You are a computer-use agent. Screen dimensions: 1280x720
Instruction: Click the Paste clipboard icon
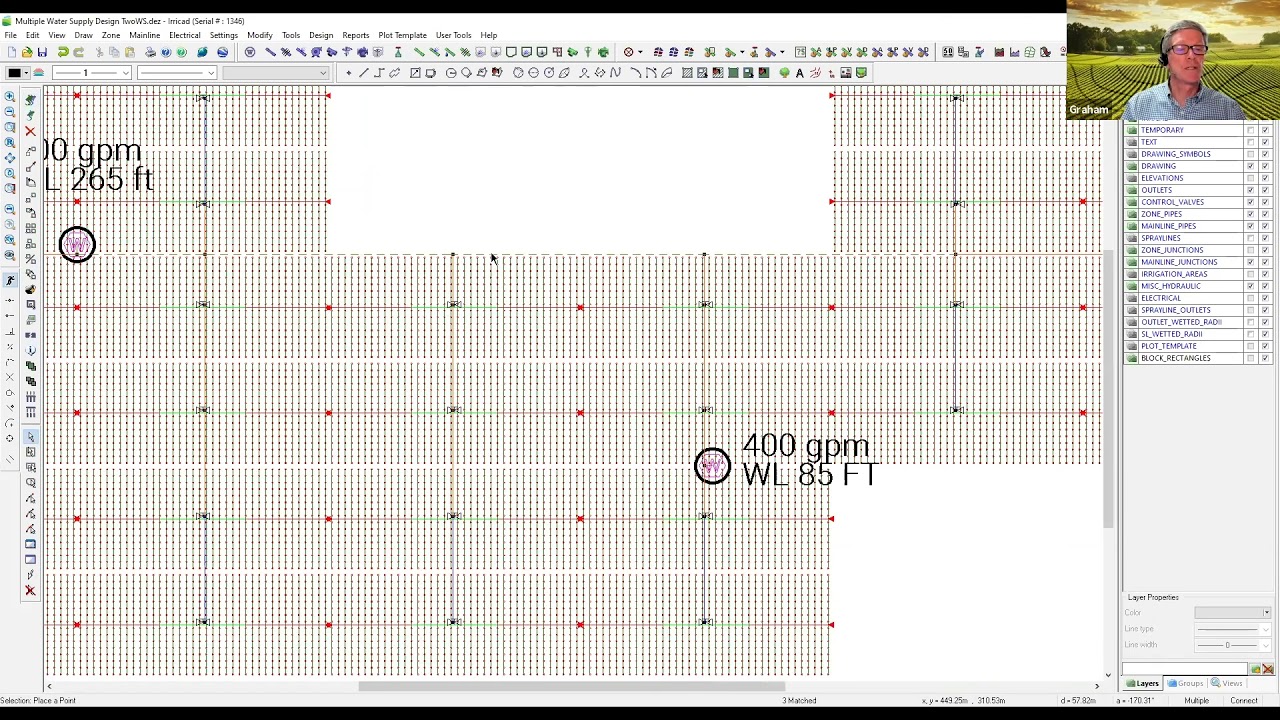[x=130, y=52]
